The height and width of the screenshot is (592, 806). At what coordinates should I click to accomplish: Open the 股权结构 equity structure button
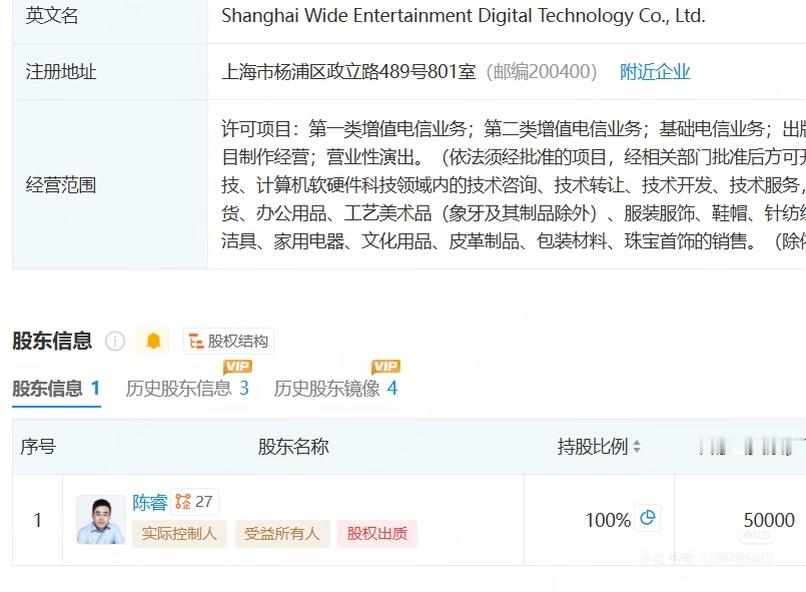228,341
